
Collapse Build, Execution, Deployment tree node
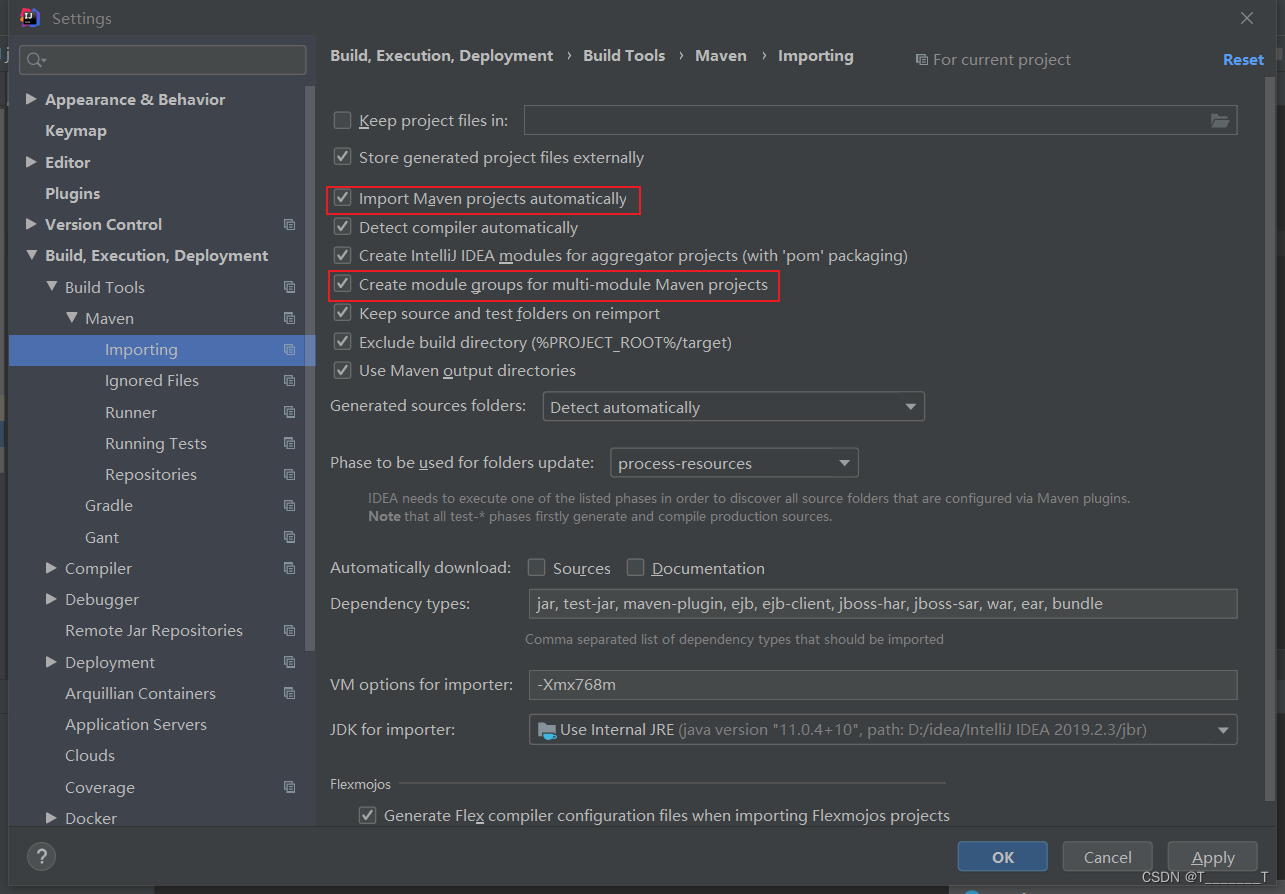pos(31,255)
